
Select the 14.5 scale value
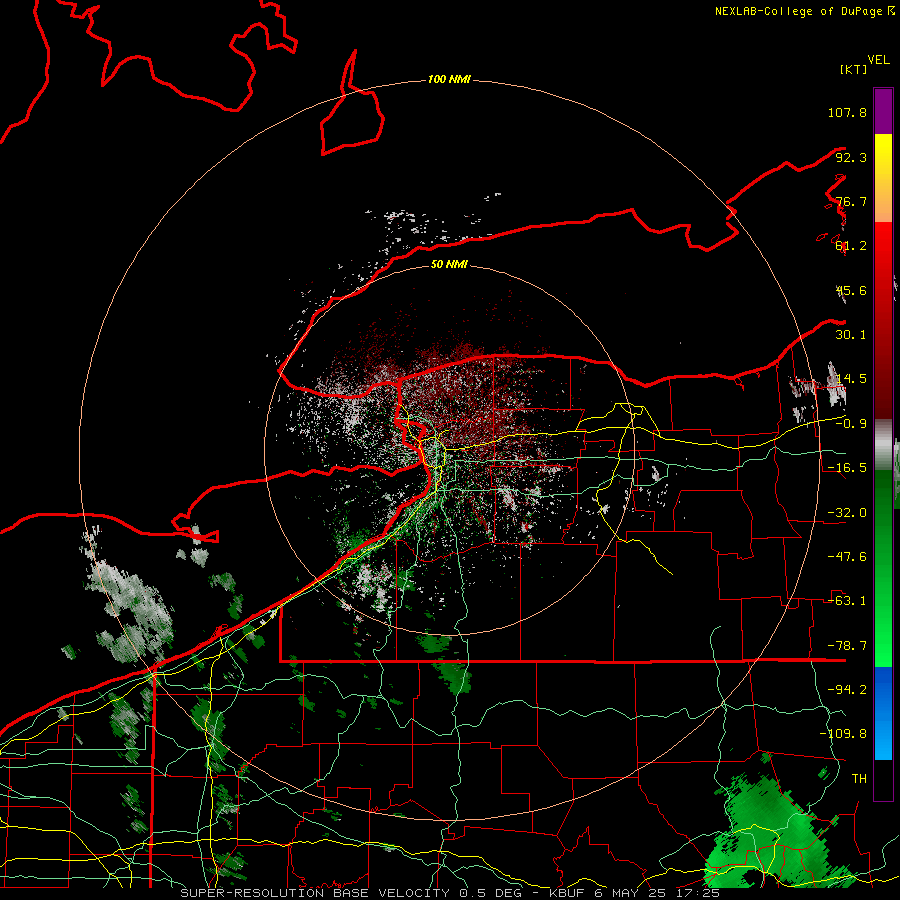(x=851, y=379)
